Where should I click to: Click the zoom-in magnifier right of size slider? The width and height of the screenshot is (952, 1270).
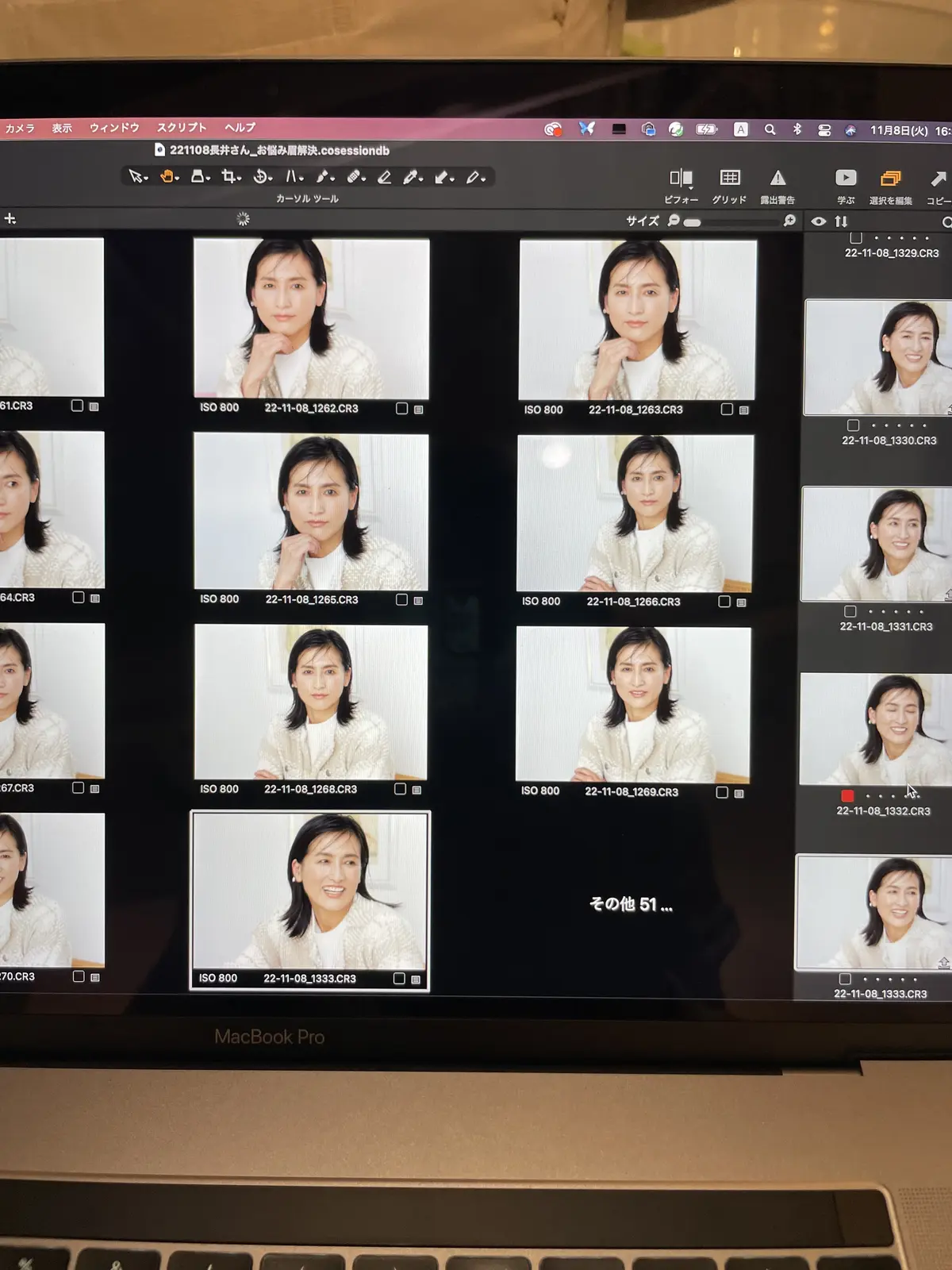pos(789,221)
